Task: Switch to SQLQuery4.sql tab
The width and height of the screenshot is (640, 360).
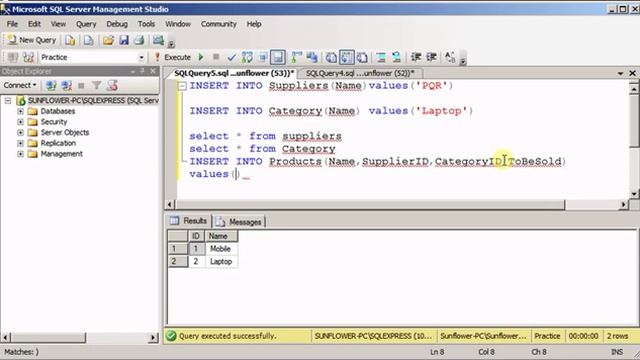Action: coord(360,73)
